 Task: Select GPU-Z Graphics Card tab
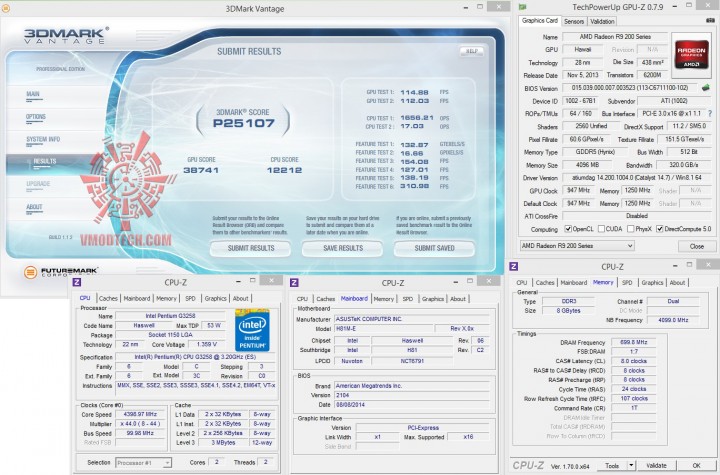(540, 21)
